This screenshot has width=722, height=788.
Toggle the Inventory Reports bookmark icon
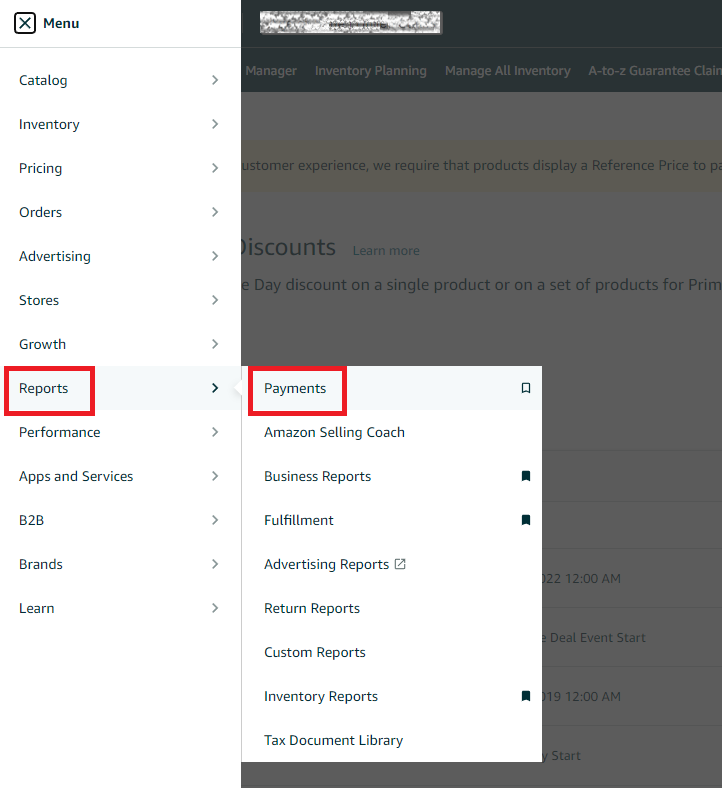[526, 696]
